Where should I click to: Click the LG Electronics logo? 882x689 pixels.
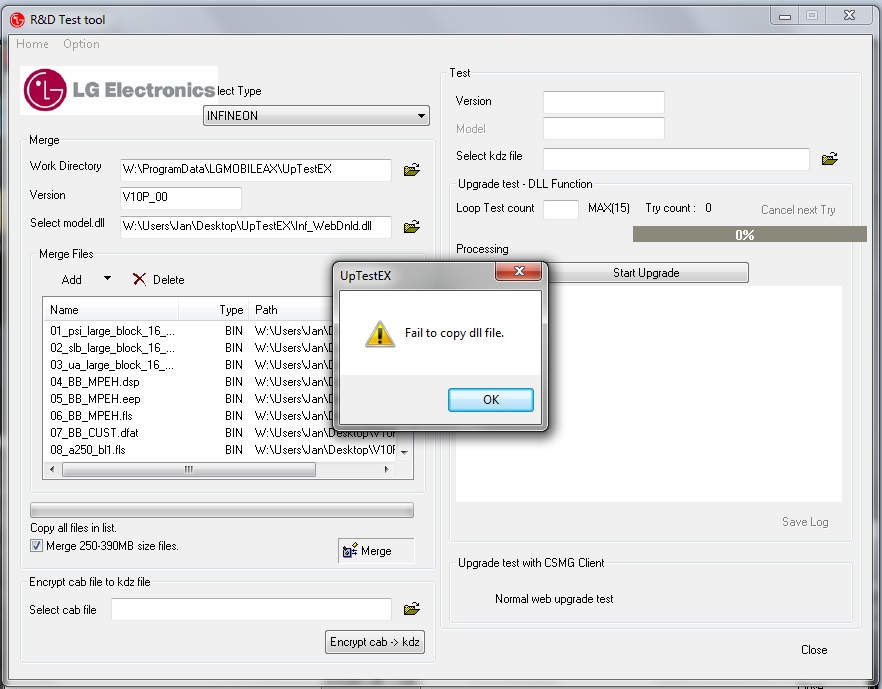point(119,90)
